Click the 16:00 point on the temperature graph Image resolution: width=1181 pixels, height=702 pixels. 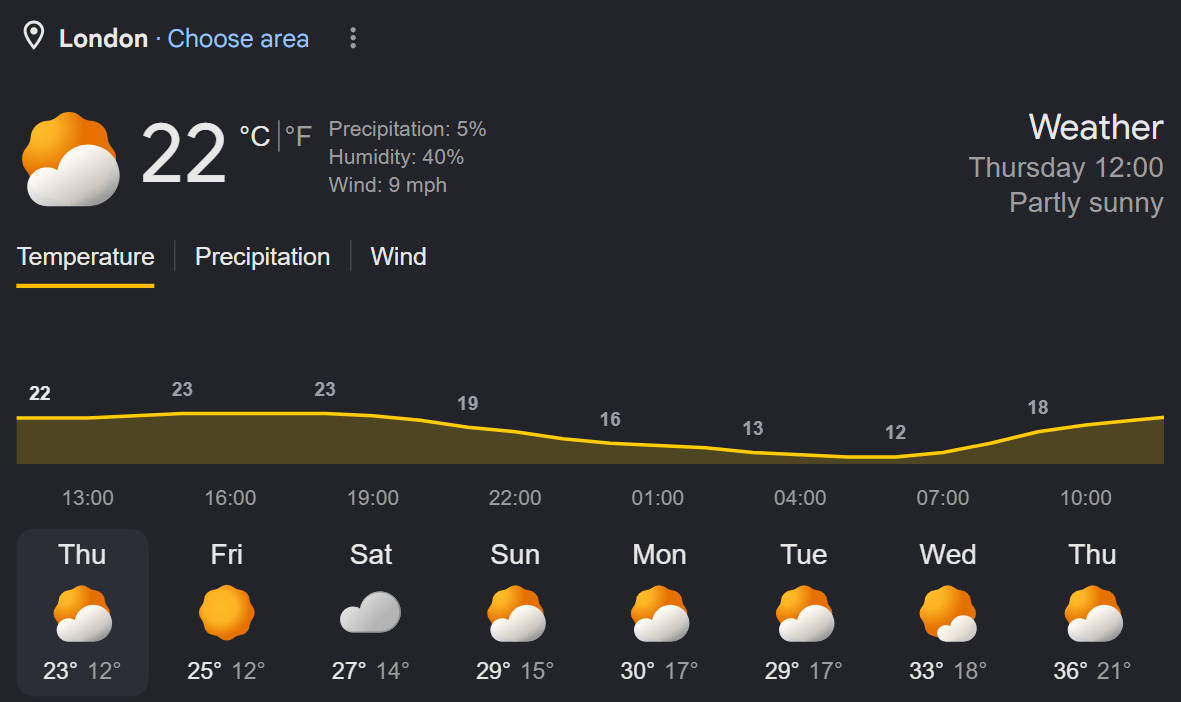(230, 414)
